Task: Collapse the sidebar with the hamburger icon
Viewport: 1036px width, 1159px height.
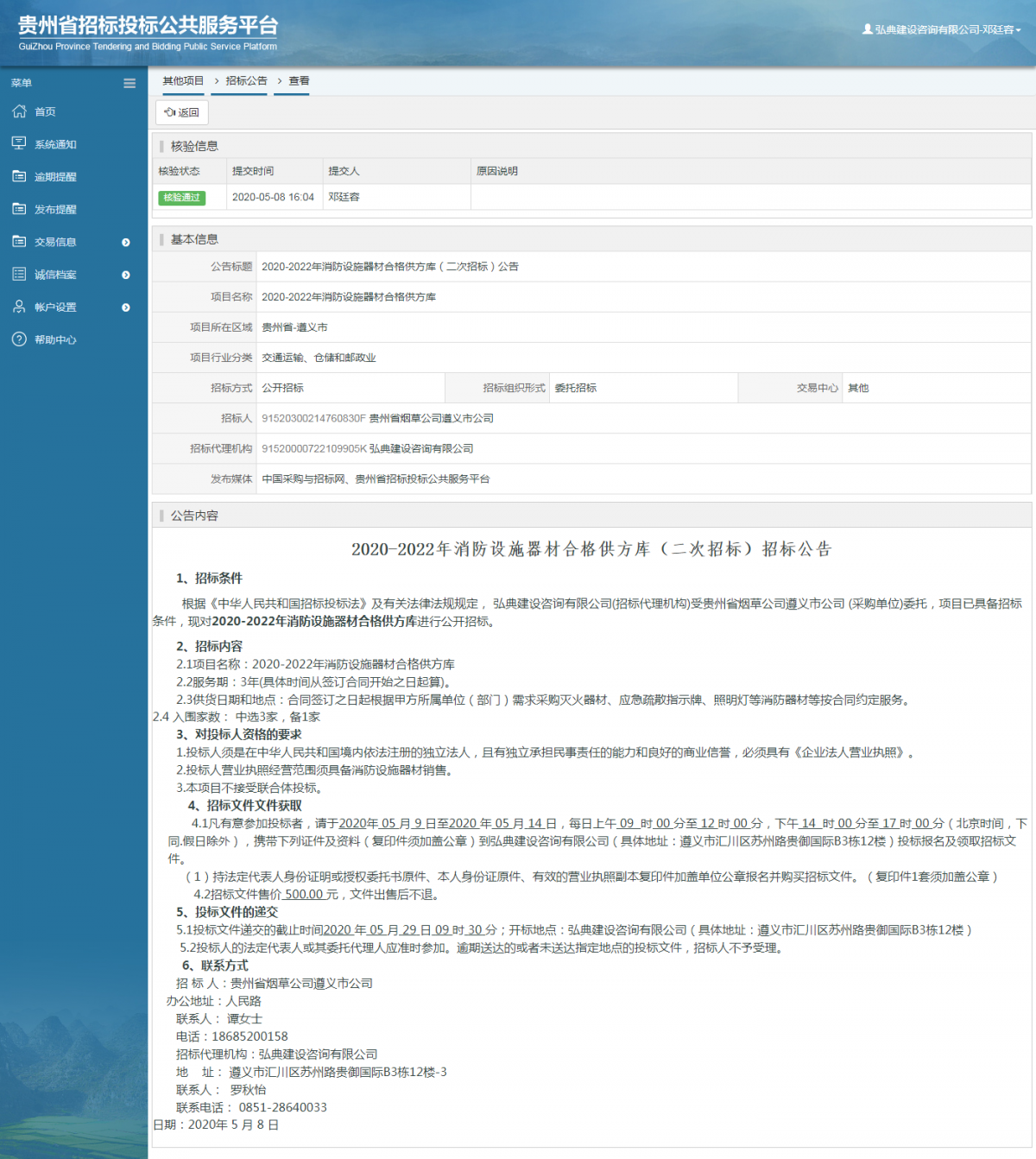Action: click(129, 83)
